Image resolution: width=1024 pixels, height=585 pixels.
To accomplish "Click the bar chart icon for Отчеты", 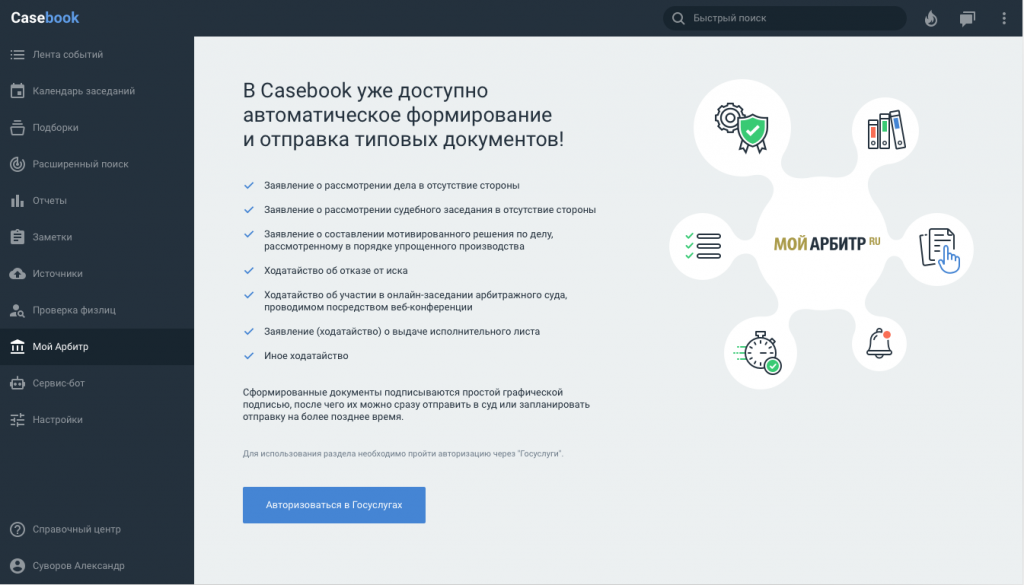I will [18, 200].
